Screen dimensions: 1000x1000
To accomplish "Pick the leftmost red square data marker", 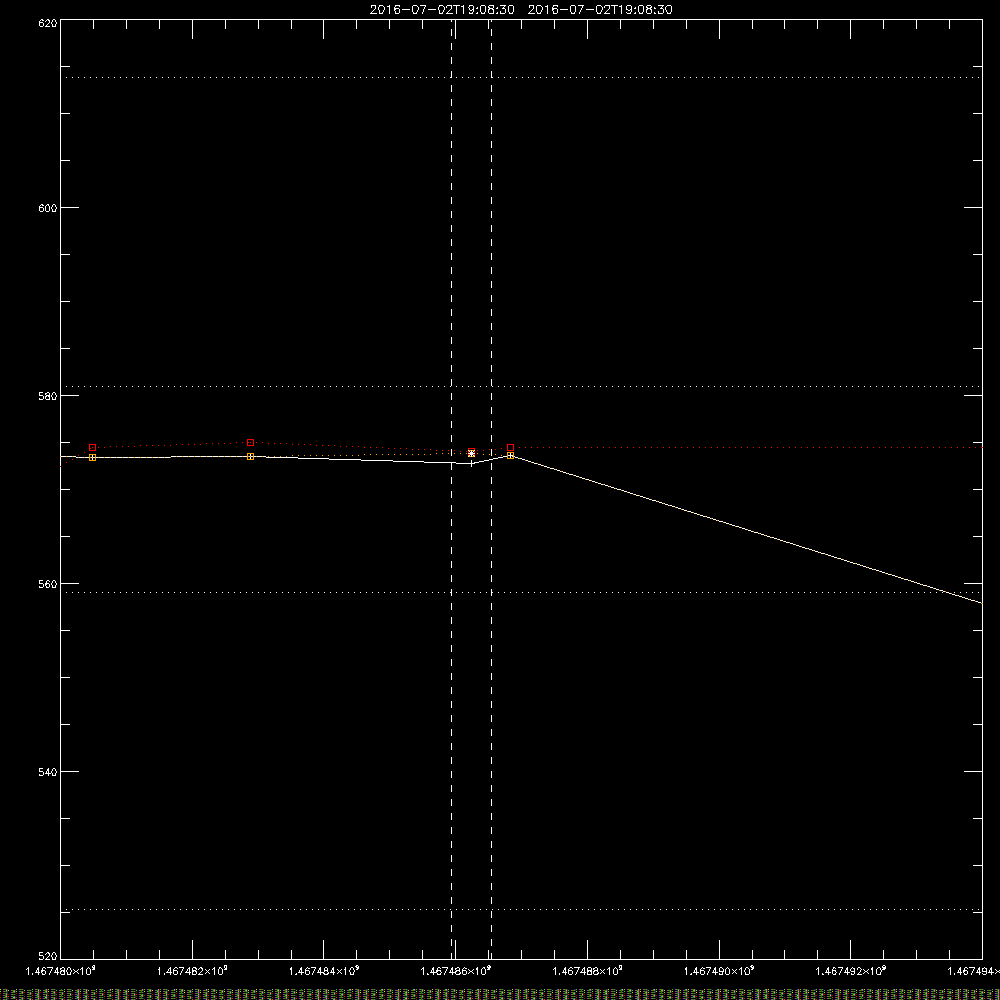I will pos(92,448).
